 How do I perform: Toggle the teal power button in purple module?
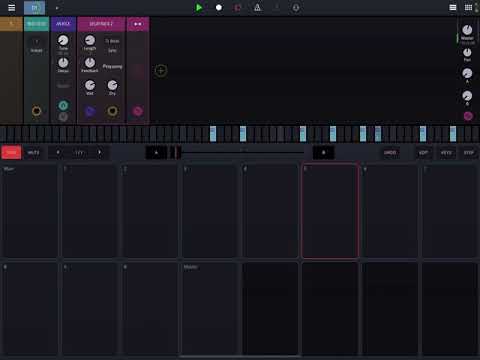[x=63, y=106]
